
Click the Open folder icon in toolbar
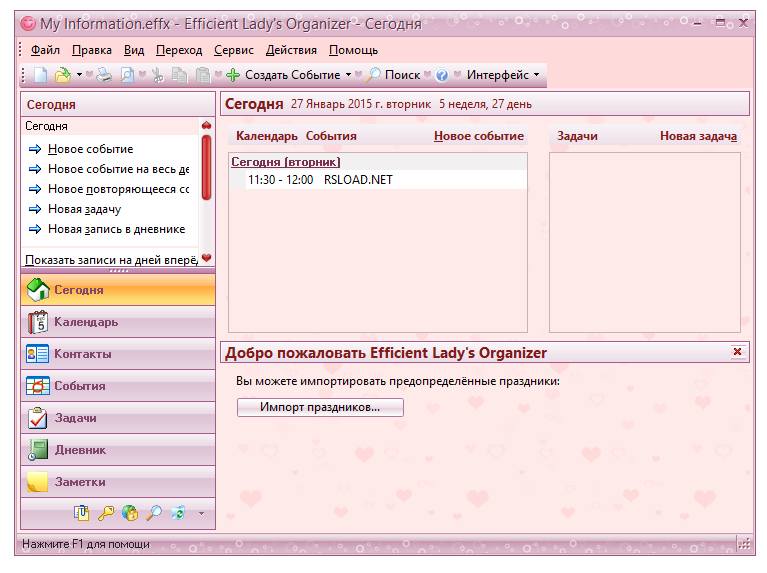pos(63,75)
